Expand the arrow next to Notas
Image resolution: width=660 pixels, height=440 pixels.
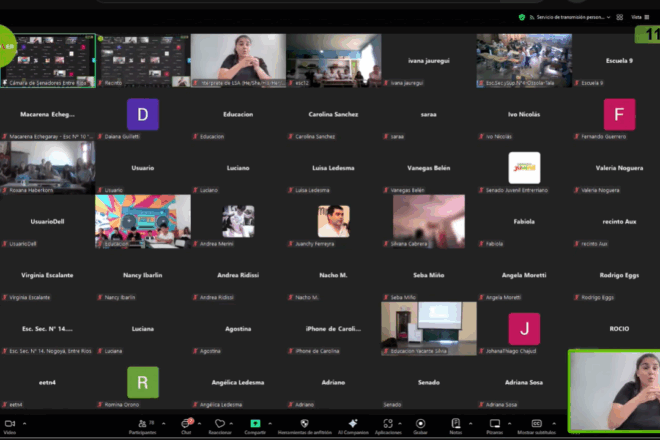[x=471, y=422]
